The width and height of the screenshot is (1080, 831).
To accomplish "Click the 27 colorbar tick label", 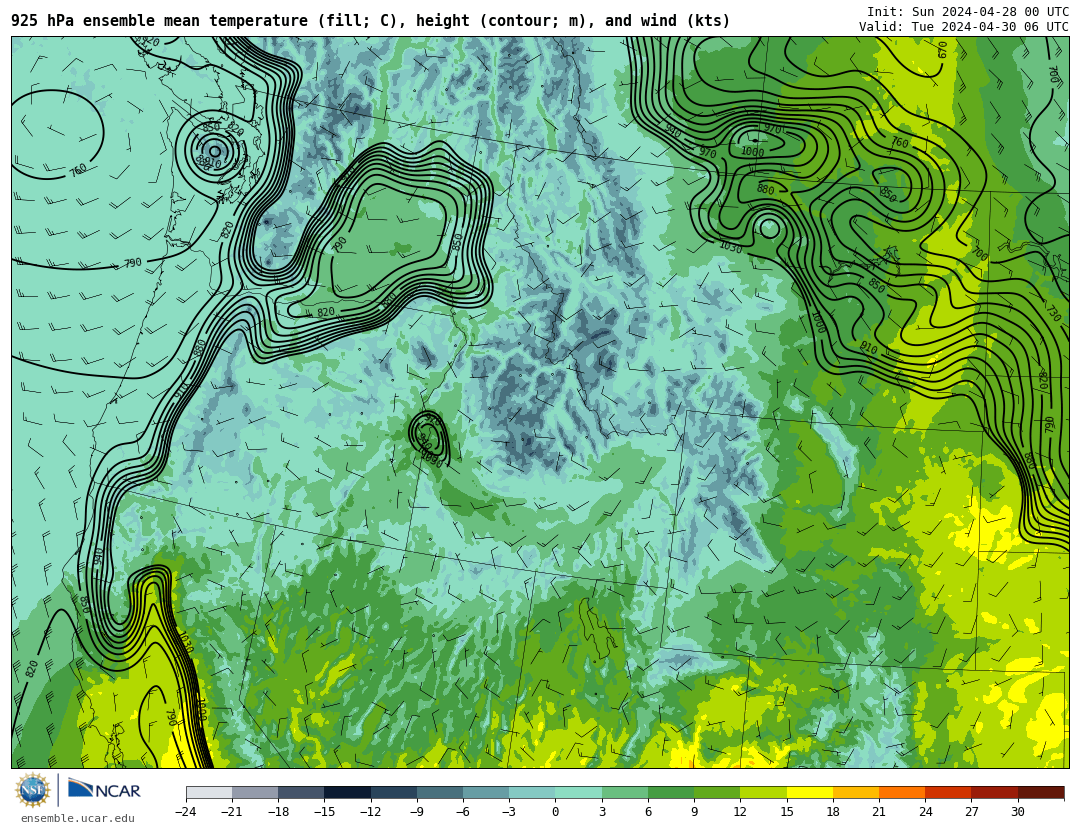I will [x=971, y=812].
